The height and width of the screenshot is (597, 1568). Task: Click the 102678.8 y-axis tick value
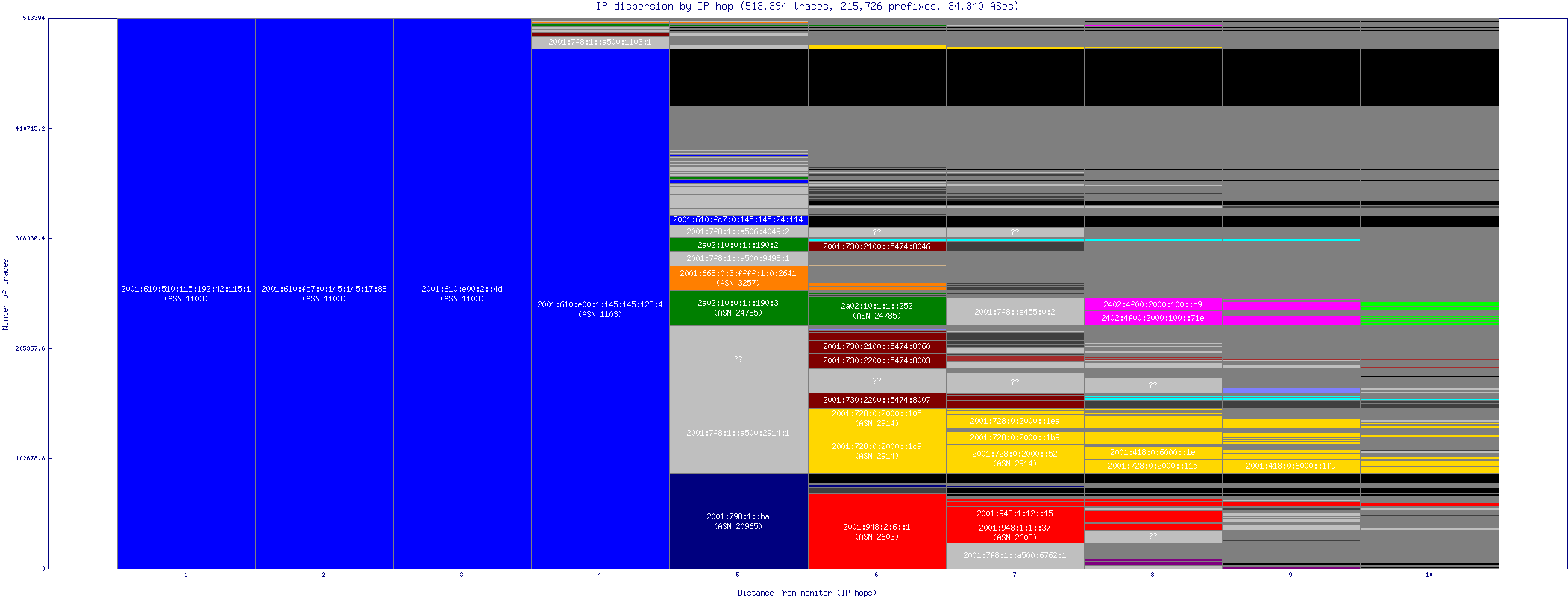[31, 458]
